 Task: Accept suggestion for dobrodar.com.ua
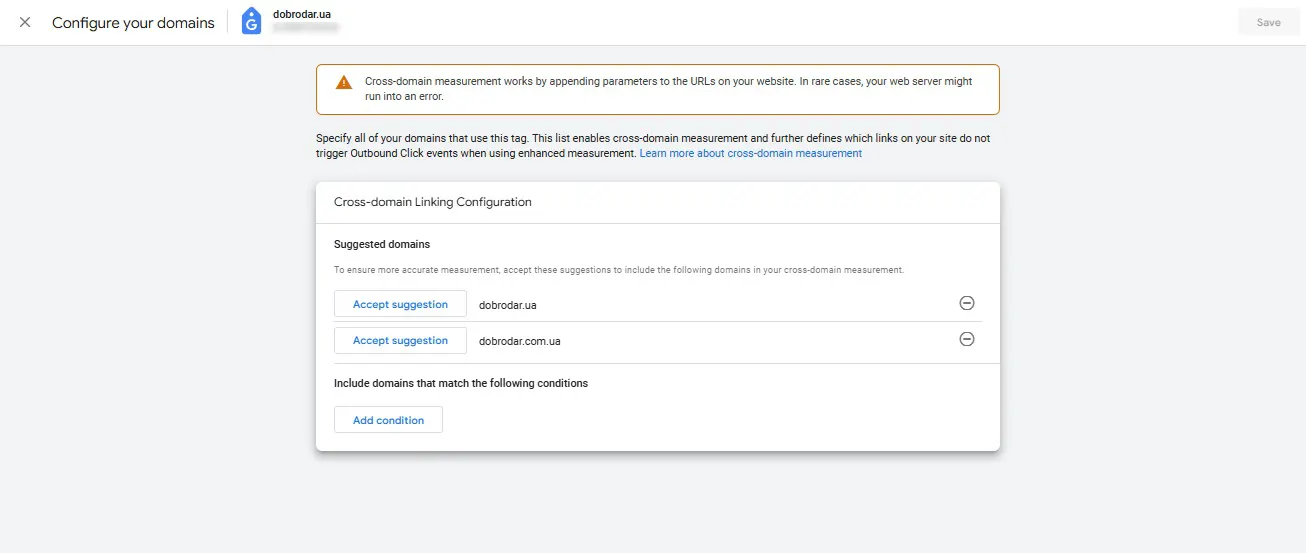400,340
